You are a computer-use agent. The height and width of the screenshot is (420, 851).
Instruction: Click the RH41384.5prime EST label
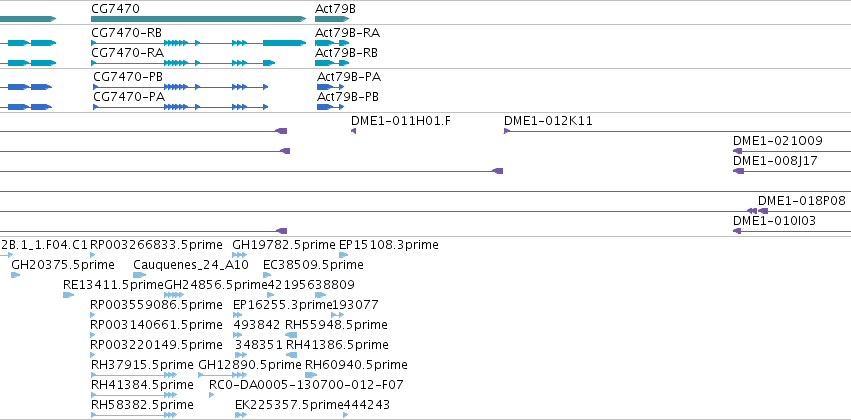142,385
